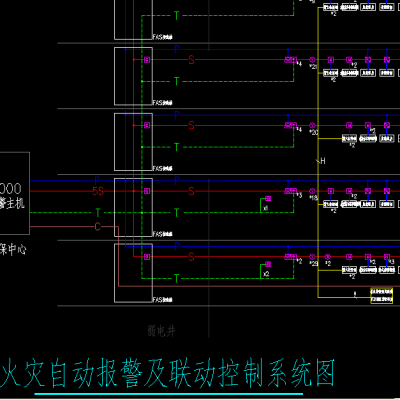Click the circular detector symbol marked *20
Viewport: 400px width, 400px height.
(x=312, y=125)
